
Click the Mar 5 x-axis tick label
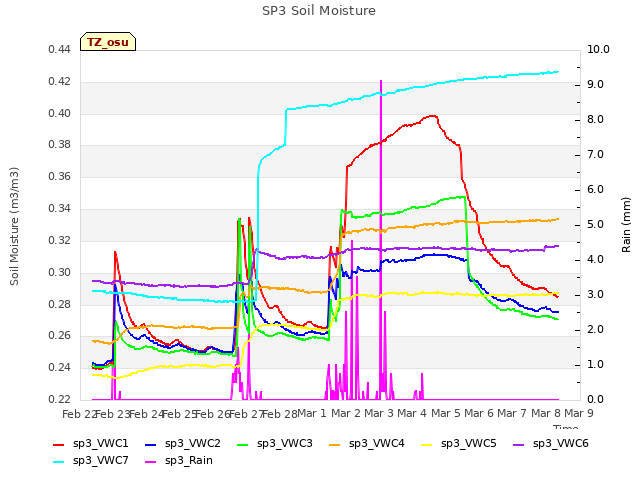[x=446, y=413]
